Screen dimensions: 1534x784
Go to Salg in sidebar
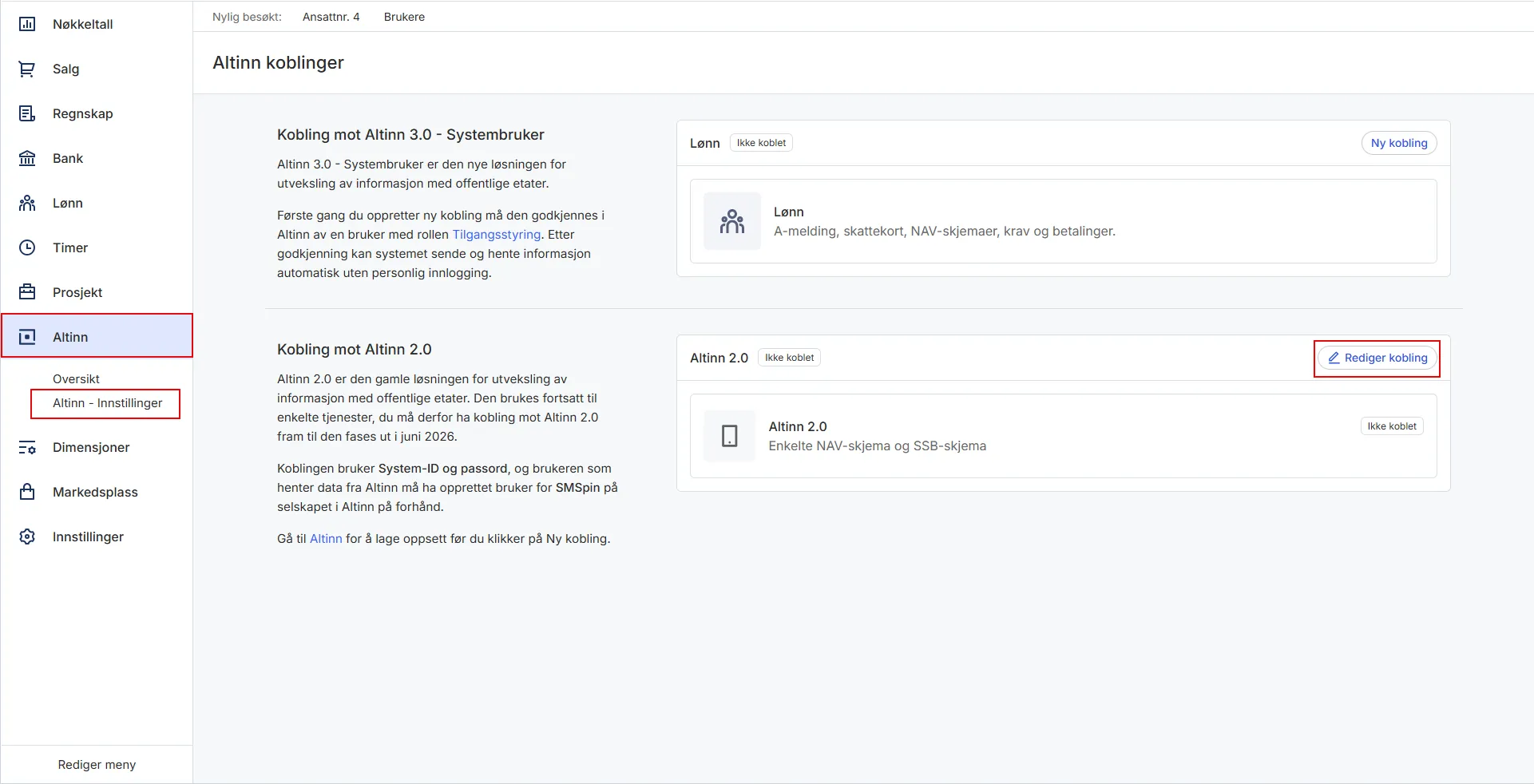coord(97,69)
